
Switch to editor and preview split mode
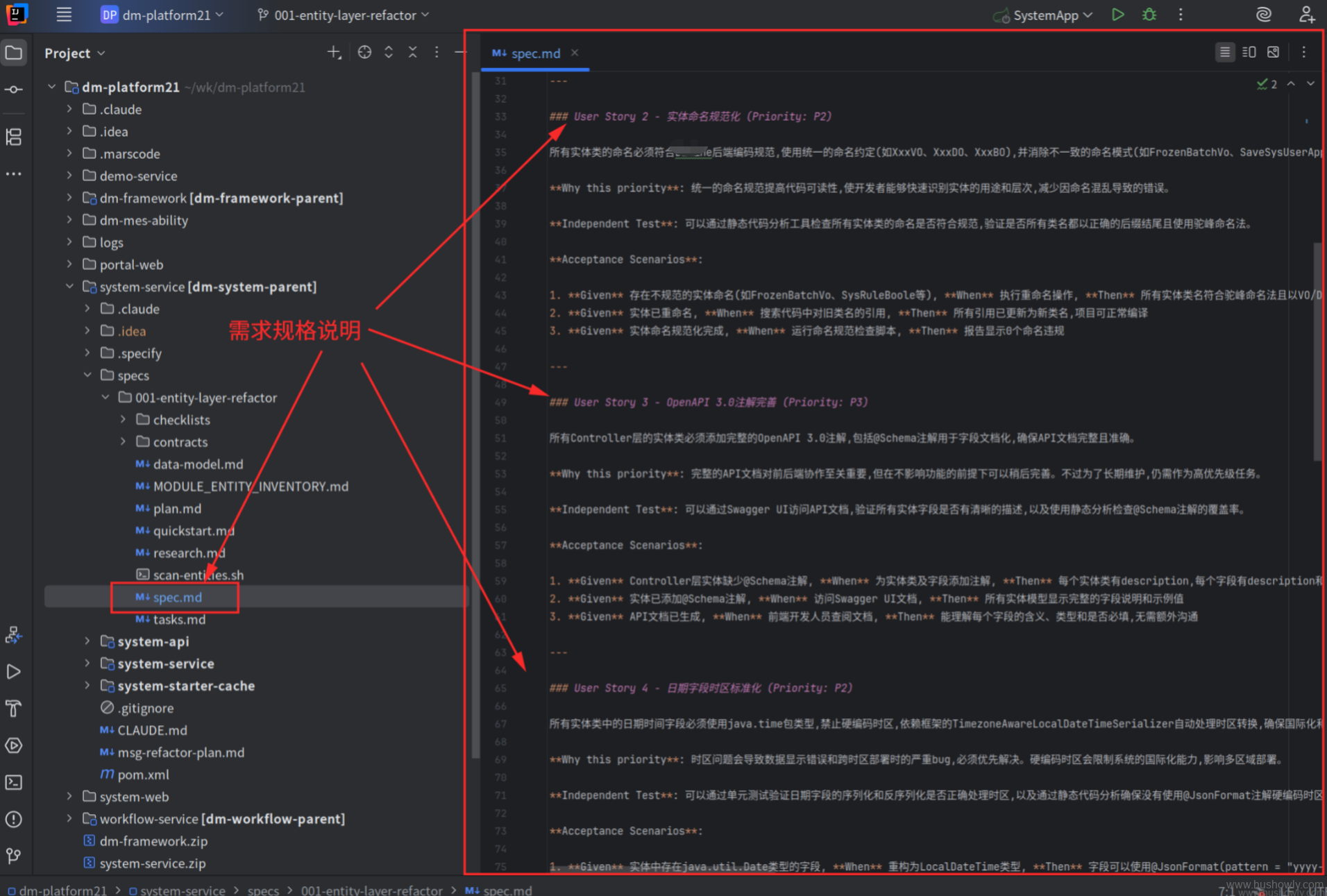click(x=1249, y=53)
